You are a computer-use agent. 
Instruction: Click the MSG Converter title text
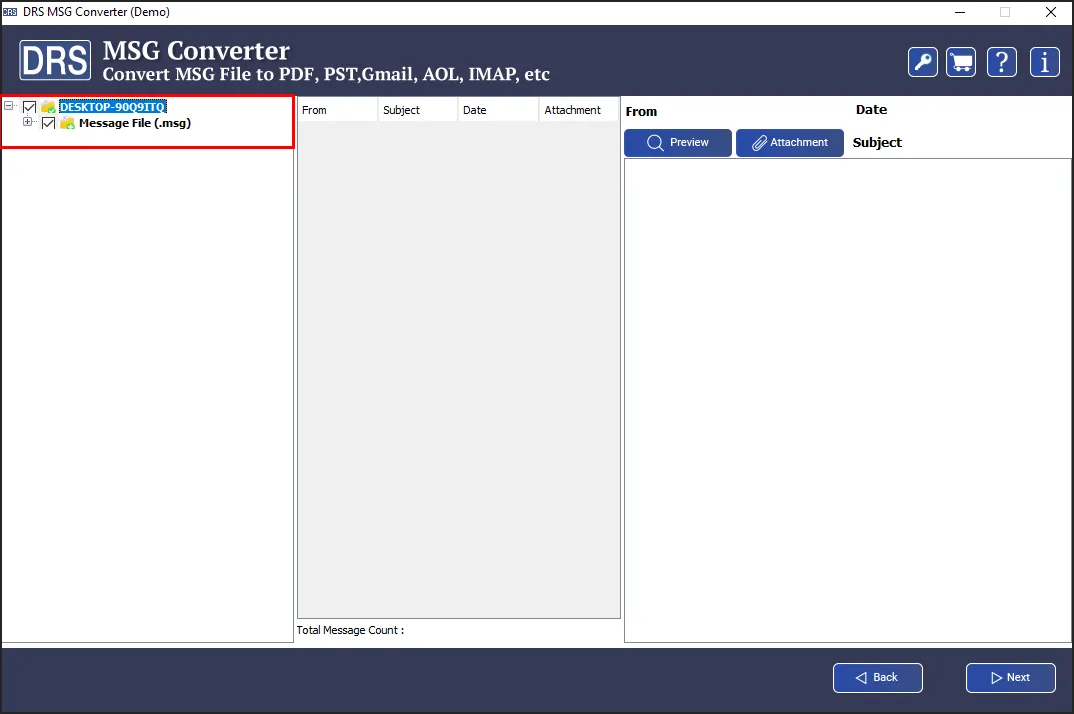[196, 51]
